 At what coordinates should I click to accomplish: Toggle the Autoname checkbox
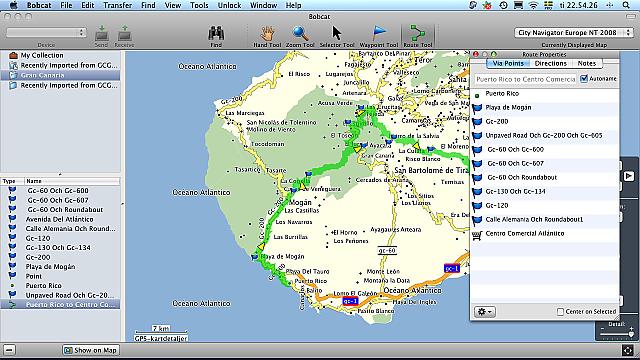(584, 79)
